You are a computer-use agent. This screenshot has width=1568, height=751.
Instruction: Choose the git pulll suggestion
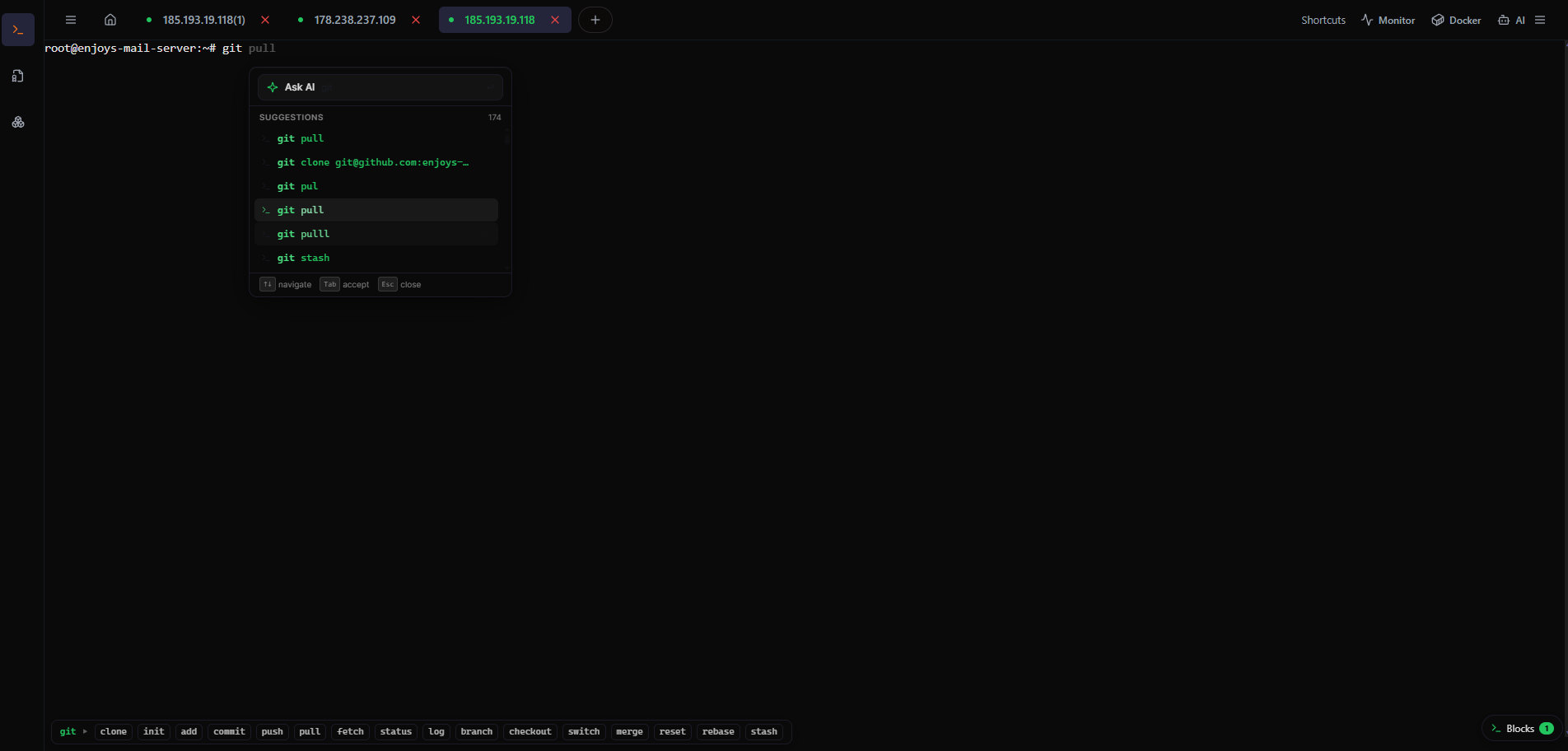point(376,234)
